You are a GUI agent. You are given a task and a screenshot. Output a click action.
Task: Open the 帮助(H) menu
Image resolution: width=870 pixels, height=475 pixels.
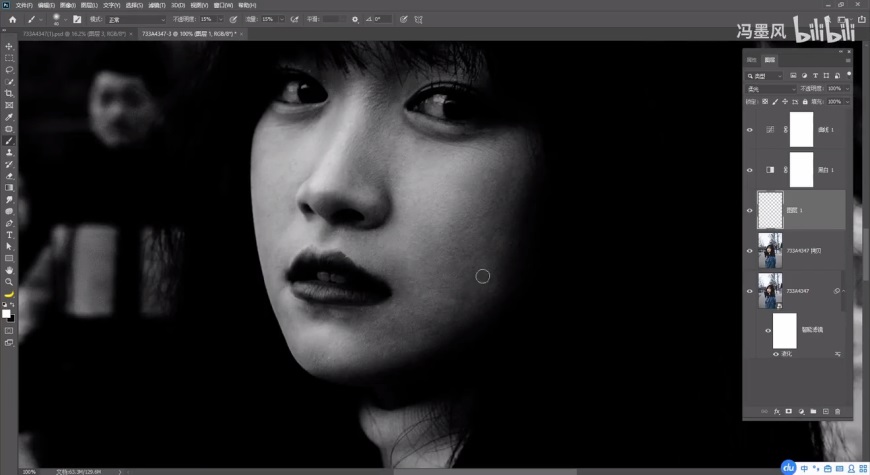[x=247, y=5]
